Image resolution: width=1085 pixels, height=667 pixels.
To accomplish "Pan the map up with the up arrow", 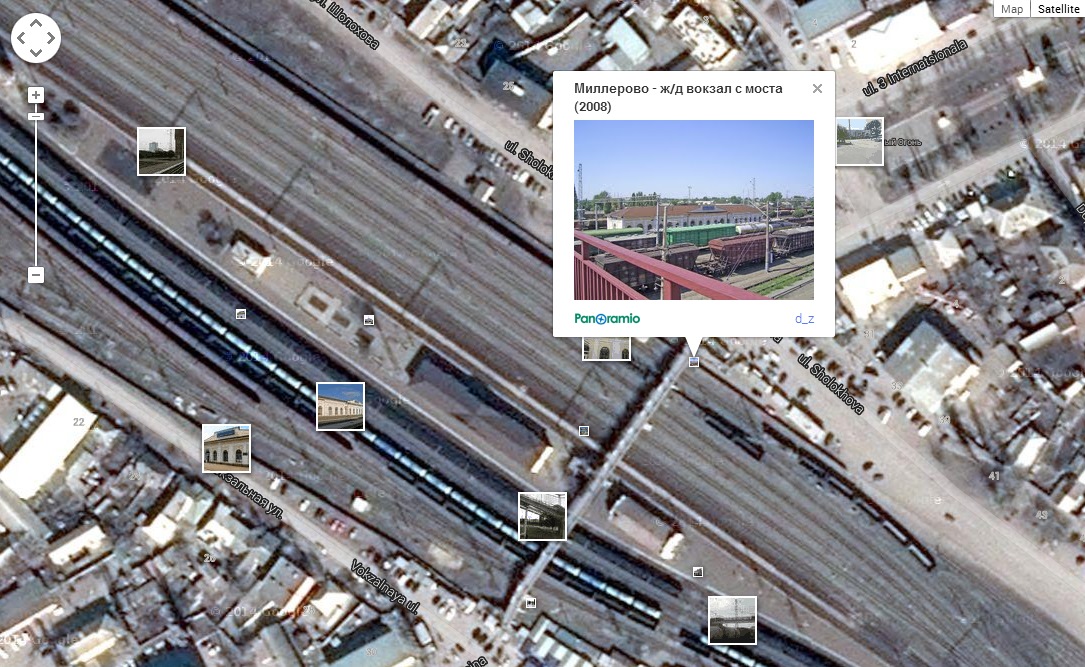I will pyautogui.click(x=36, y=24).
